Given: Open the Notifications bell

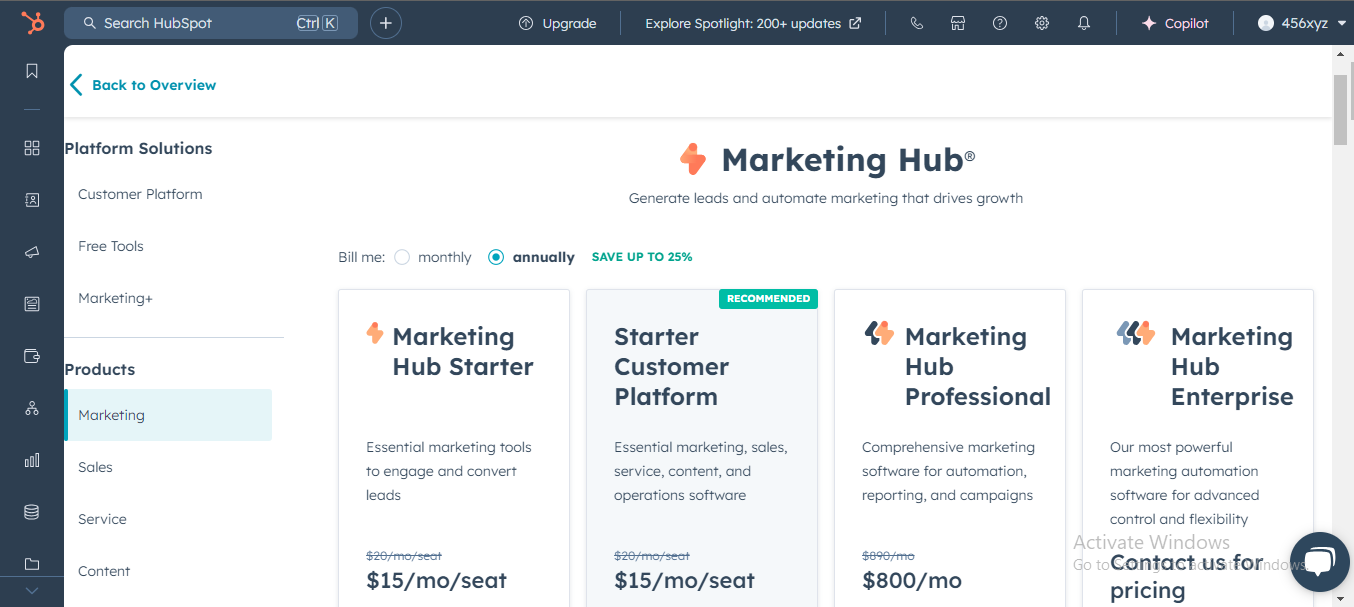Looking at the screenshot, I should [x=1084, y=23].
